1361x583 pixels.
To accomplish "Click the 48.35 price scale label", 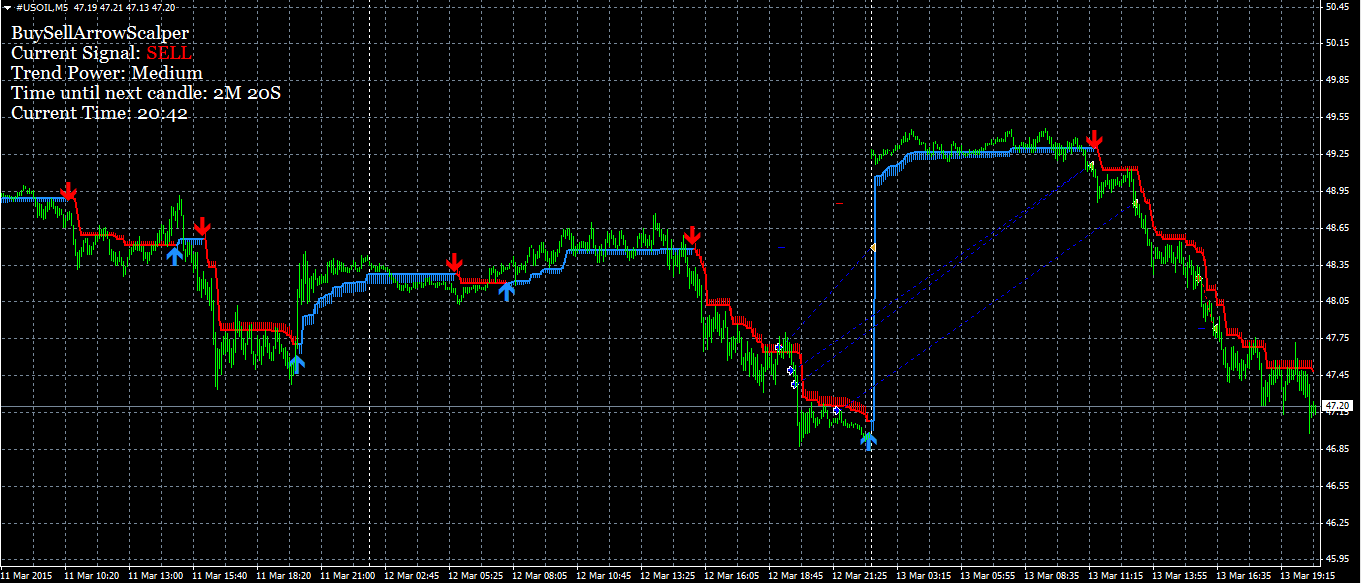I will 1337,265.
